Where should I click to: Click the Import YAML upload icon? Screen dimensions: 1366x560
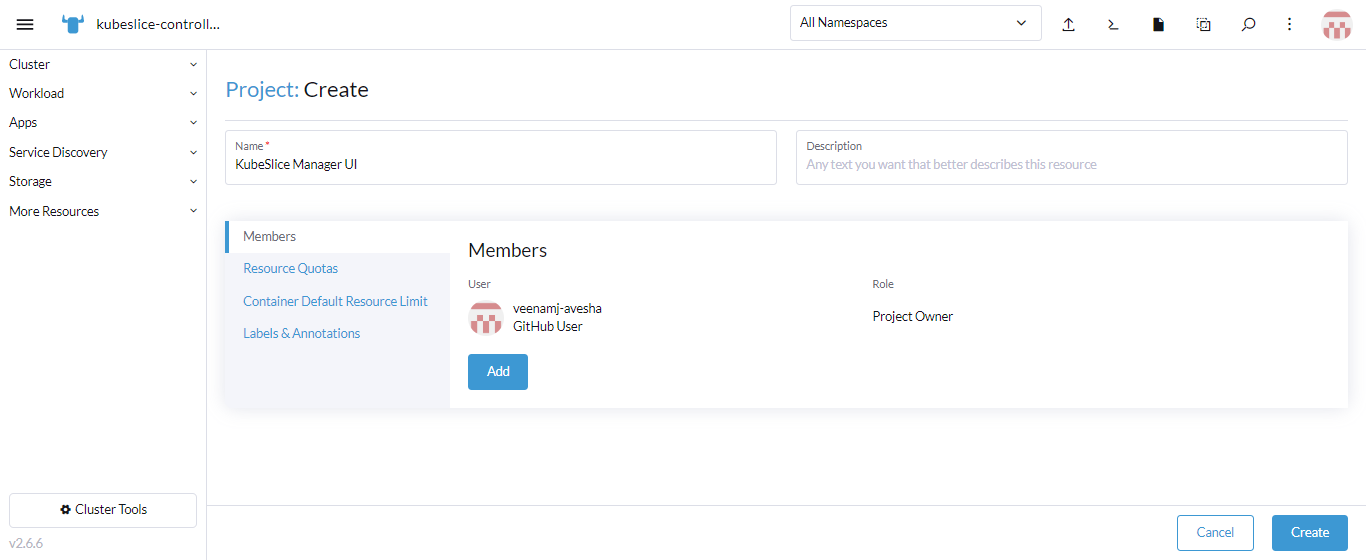pyautogui.click(x=1068, y=24)
